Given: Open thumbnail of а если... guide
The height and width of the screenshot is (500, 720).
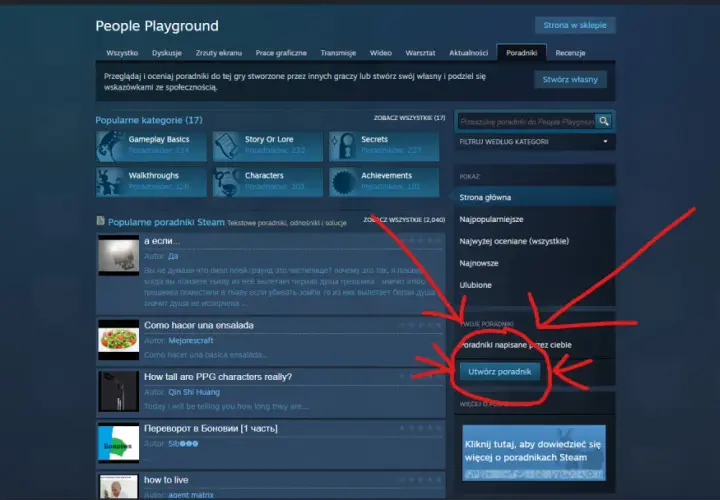Looking at the screenshot, I should 118,255.
